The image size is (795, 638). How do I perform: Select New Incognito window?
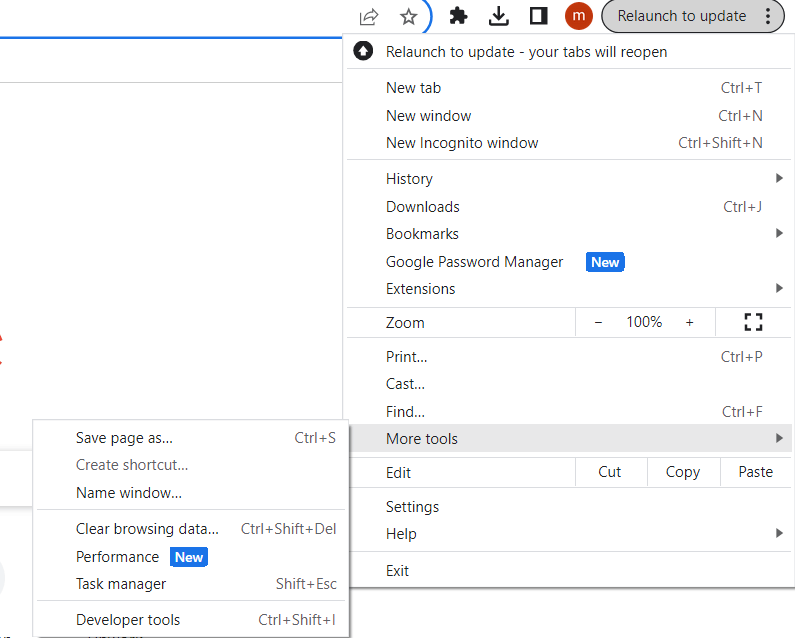point(462,143)
